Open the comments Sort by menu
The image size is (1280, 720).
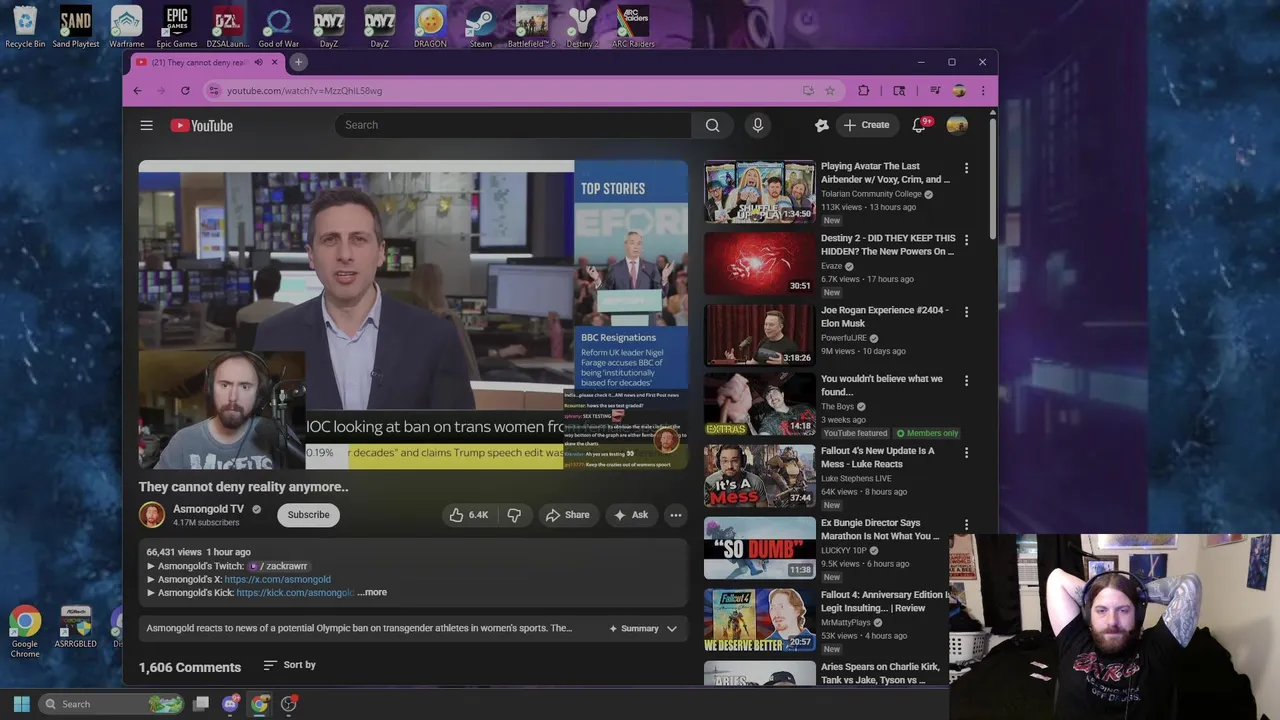tap(289, 665)
